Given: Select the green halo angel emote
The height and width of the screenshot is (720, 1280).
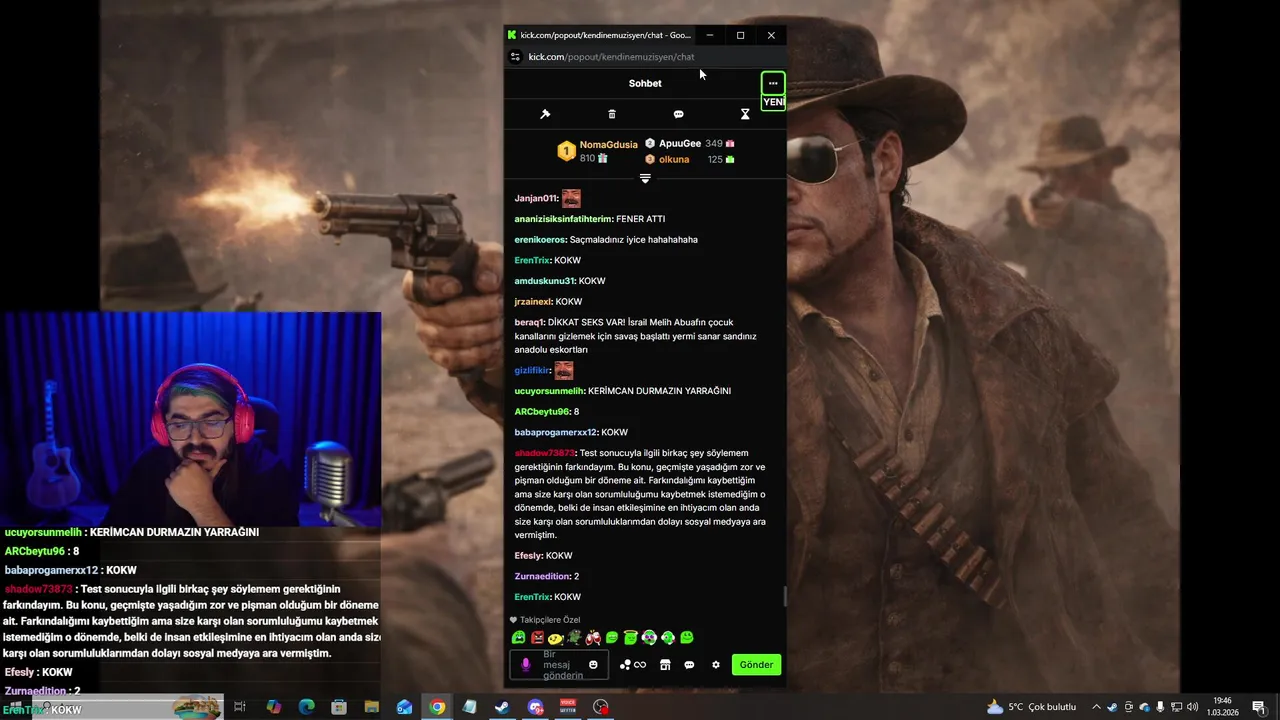Looking at the screenshot, I should (x=630, y=638).
